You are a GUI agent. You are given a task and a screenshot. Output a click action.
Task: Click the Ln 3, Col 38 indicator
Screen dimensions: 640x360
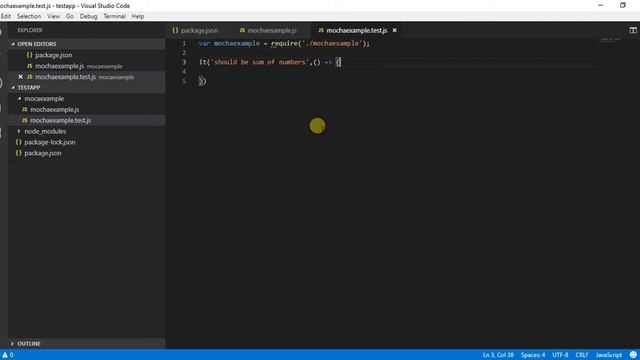(x=498, y=355)
